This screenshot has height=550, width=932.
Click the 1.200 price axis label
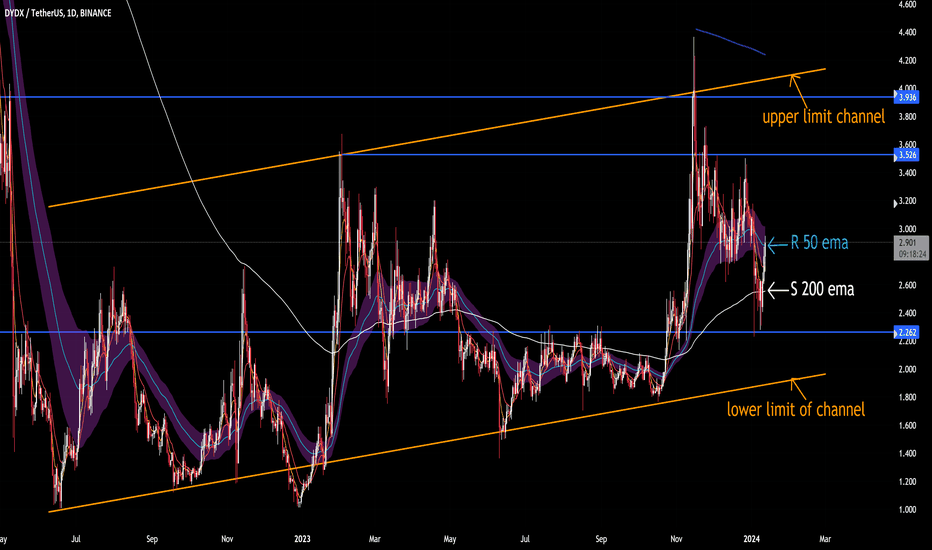907,482
